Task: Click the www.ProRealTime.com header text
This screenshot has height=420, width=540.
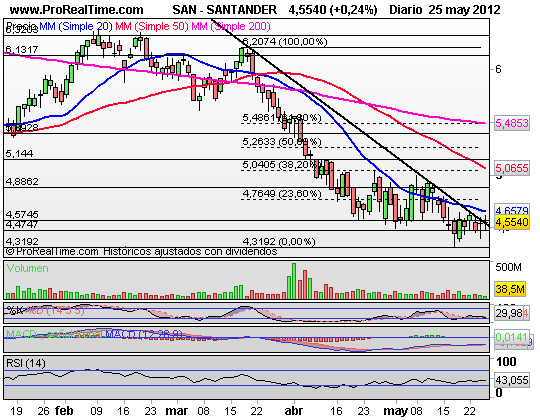Action: pos(76,10)
